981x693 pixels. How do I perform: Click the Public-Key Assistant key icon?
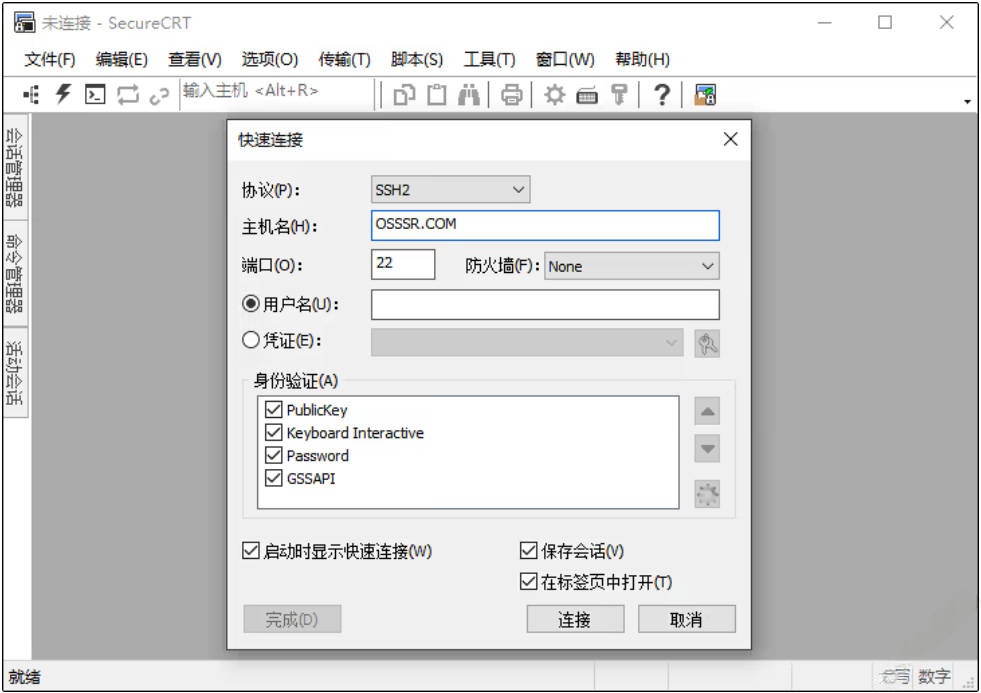619,95
